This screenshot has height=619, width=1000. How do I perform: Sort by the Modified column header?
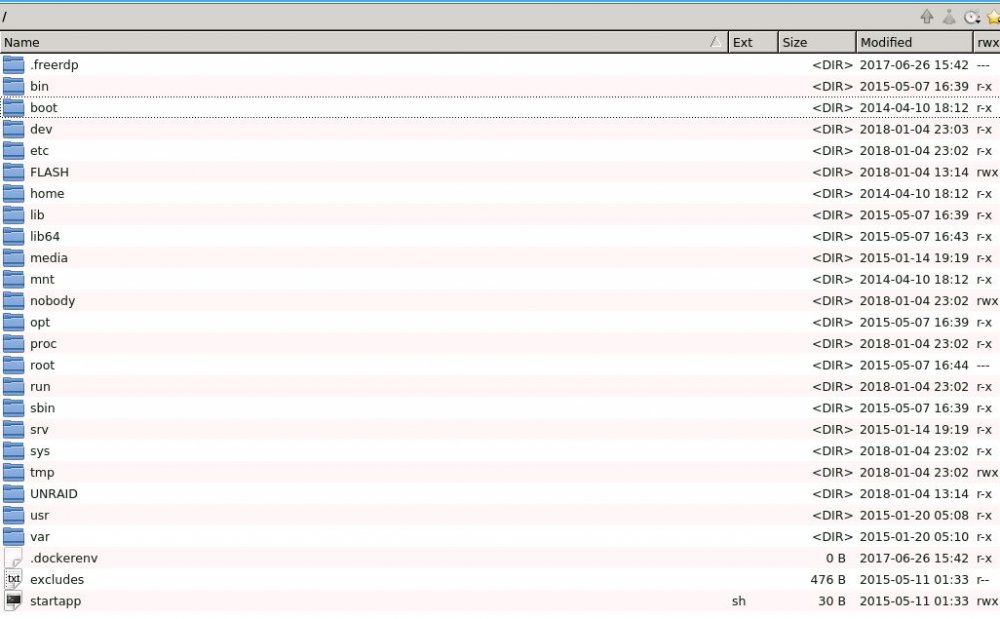click(x=915, y=42)
